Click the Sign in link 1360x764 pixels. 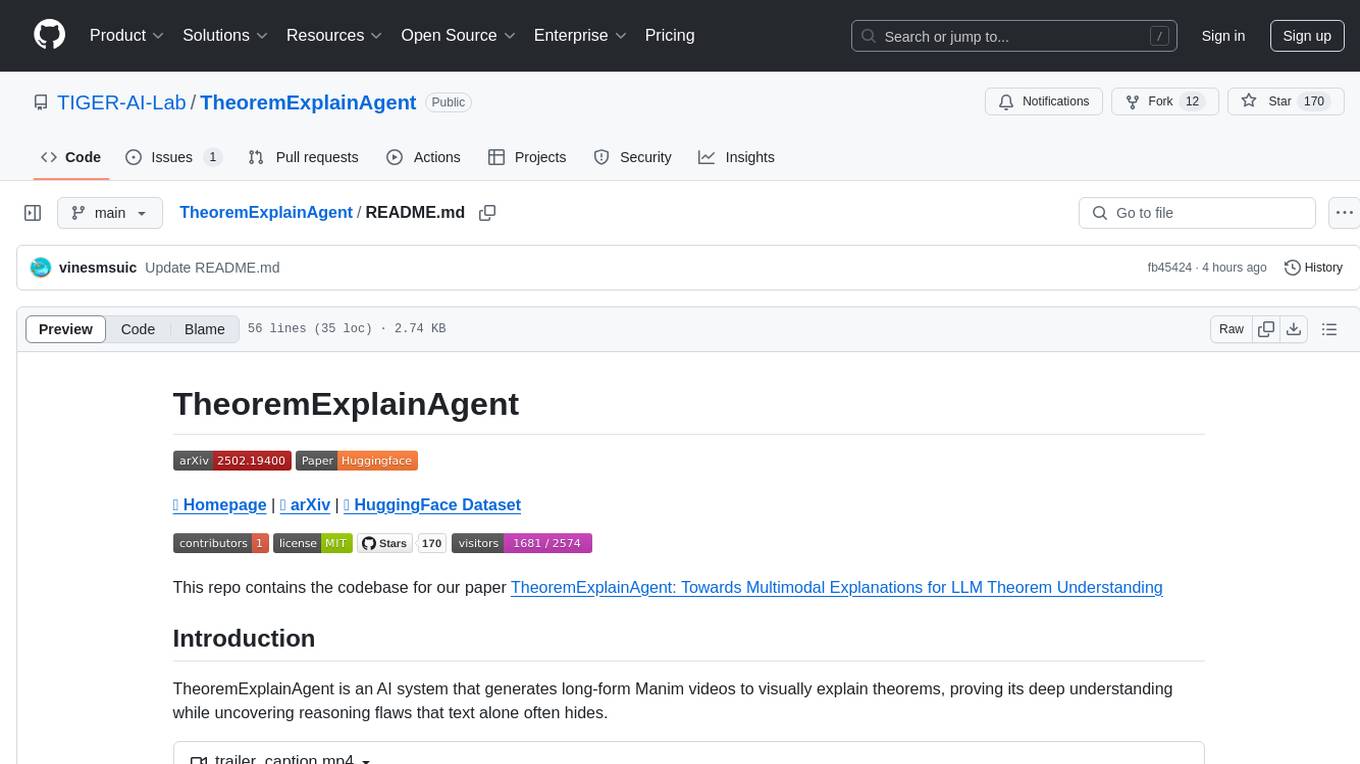[x=1223, y=36]
